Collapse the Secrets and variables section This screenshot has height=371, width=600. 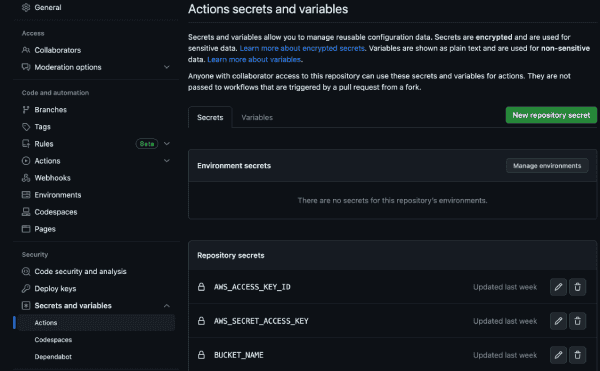coord(167,306)
